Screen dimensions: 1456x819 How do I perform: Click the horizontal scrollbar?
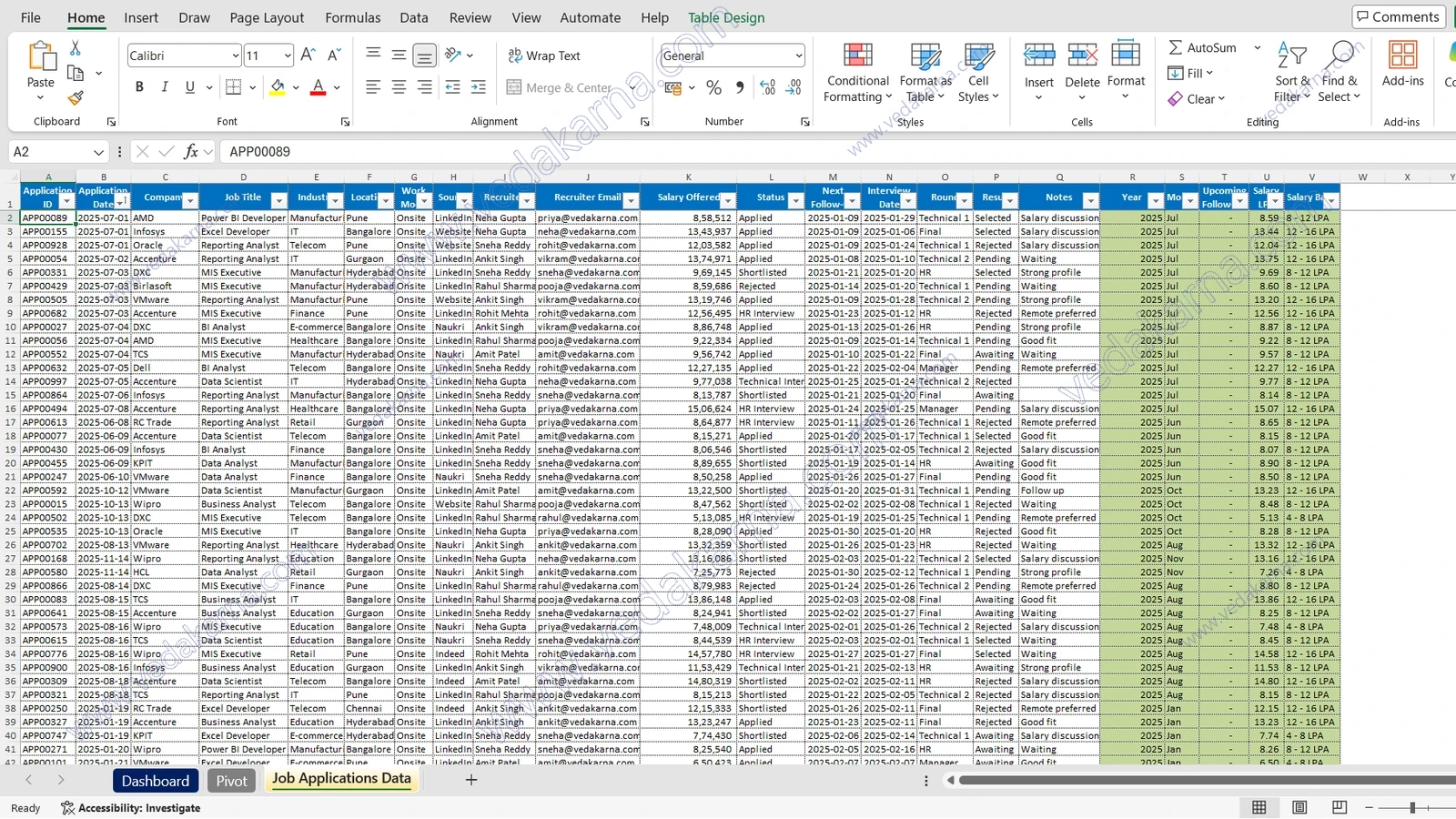tap(1208, 780)
